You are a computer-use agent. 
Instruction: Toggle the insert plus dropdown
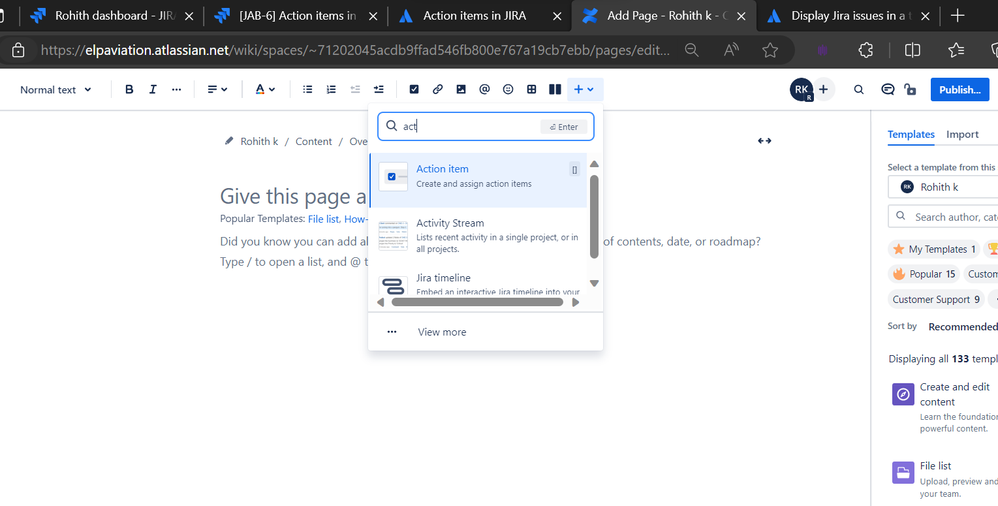(584, 90)
